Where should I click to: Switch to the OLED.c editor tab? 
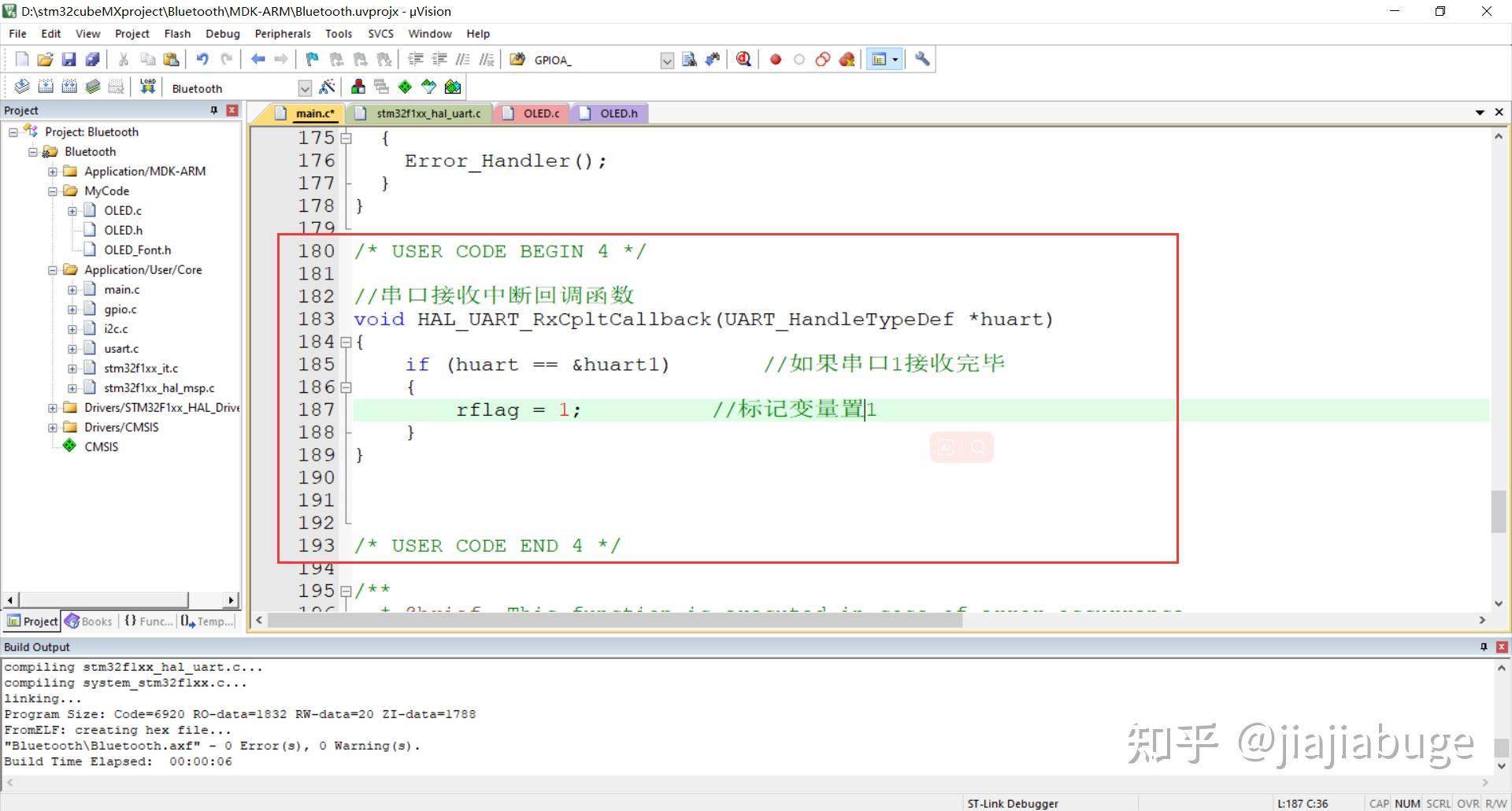(540, 113)
